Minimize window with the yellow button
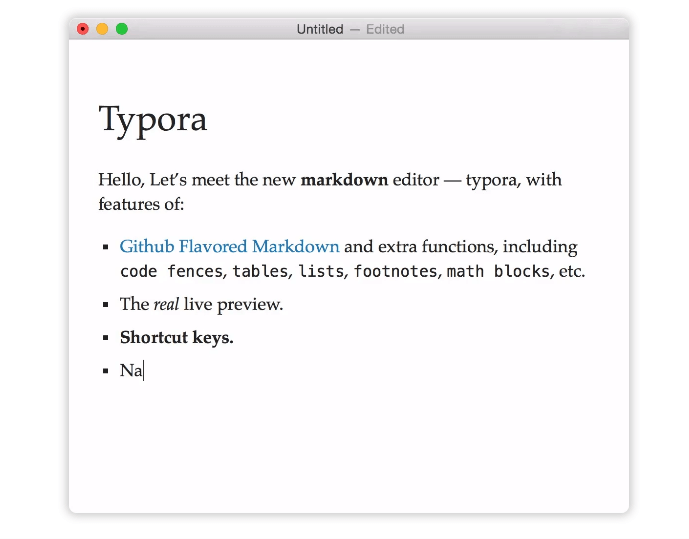Image resolution: width=689 pixels, height=539 pixels. 102,29
